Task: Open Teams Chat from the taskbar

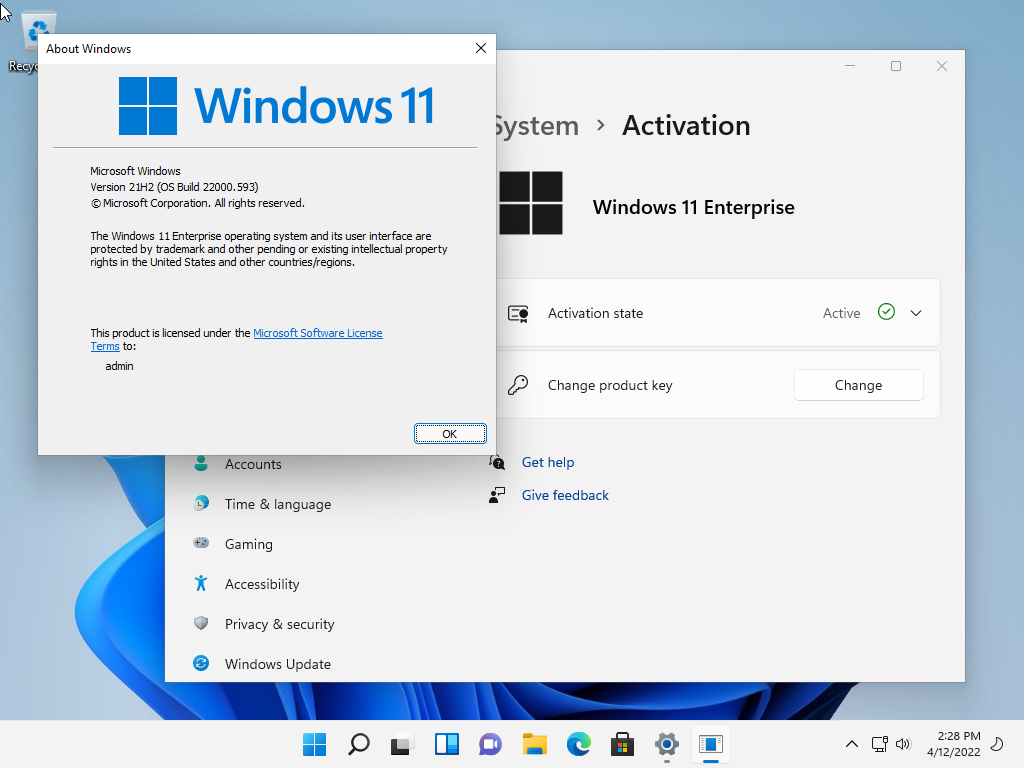Action: tap(490, 744)
